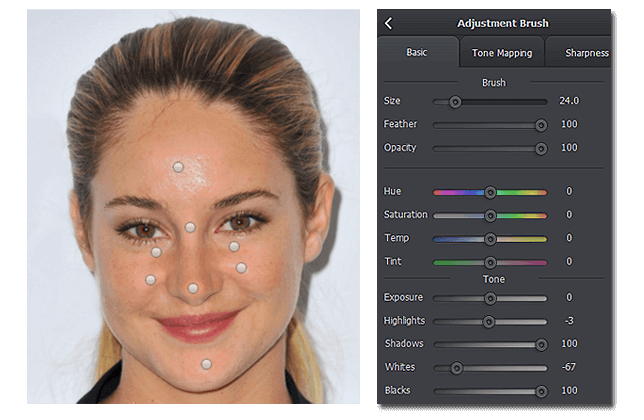644x420 pixels.
Task: Select the brush pin on the forehead
Action: (x=178, y=167)
